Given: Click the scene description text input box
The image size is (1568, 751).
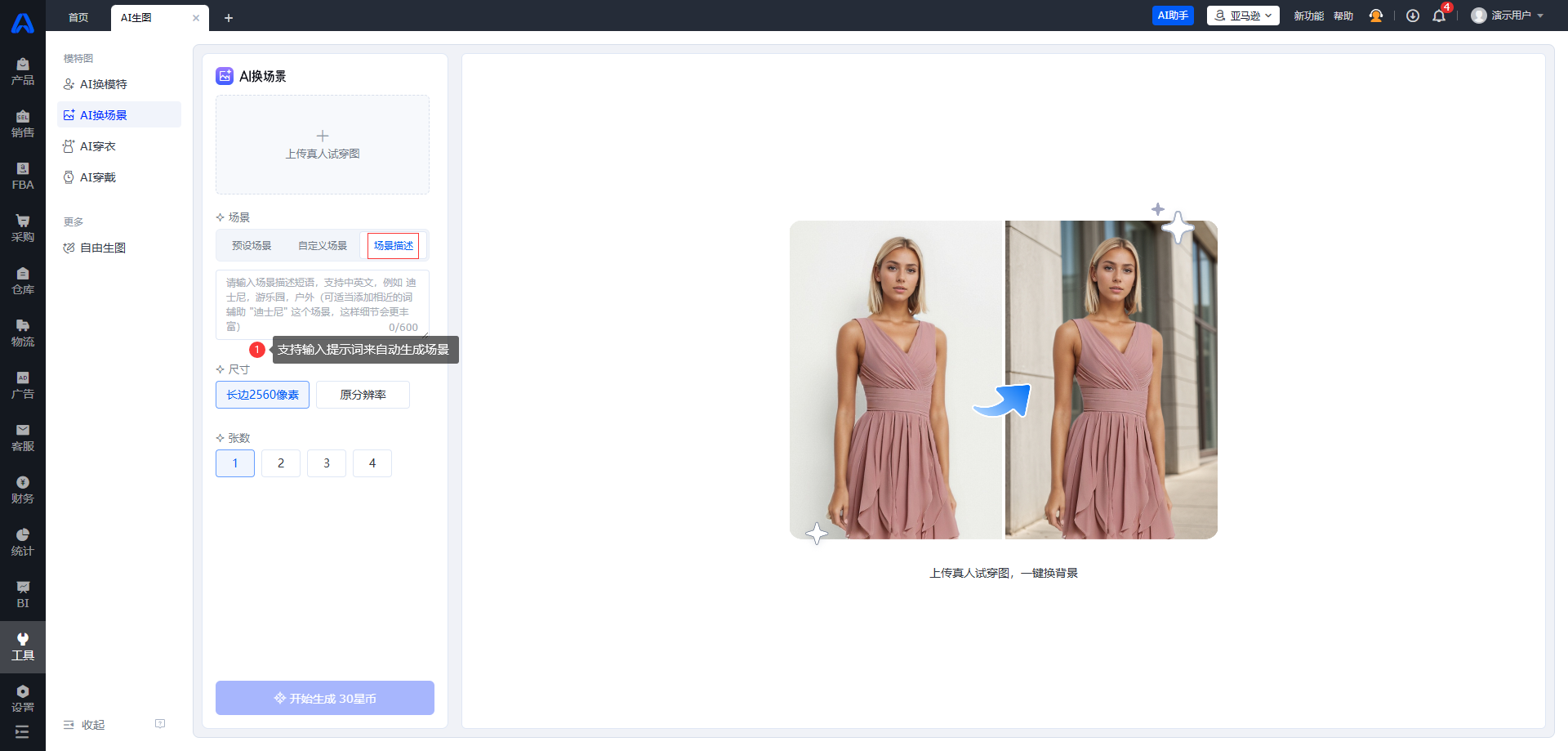Looking at the screenshot, I should click(322, 299).
